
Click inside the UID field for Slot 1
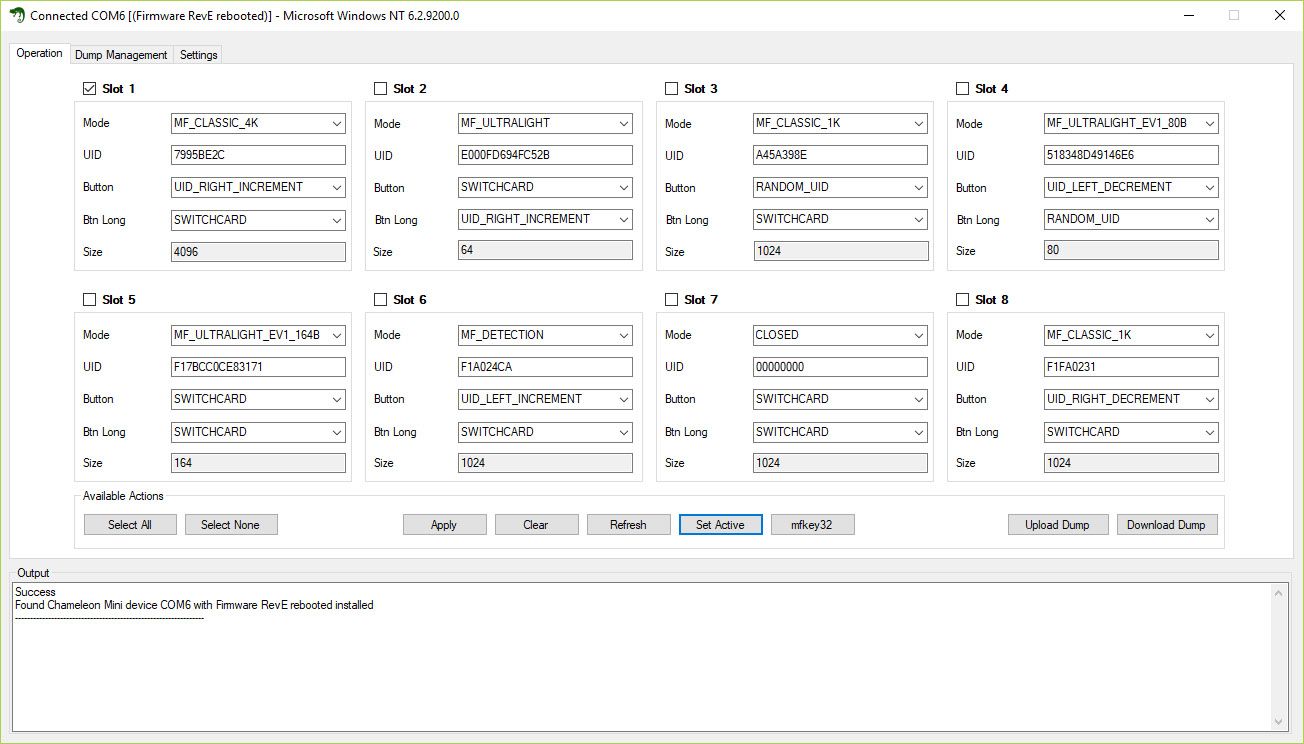[x=258, y=155]
